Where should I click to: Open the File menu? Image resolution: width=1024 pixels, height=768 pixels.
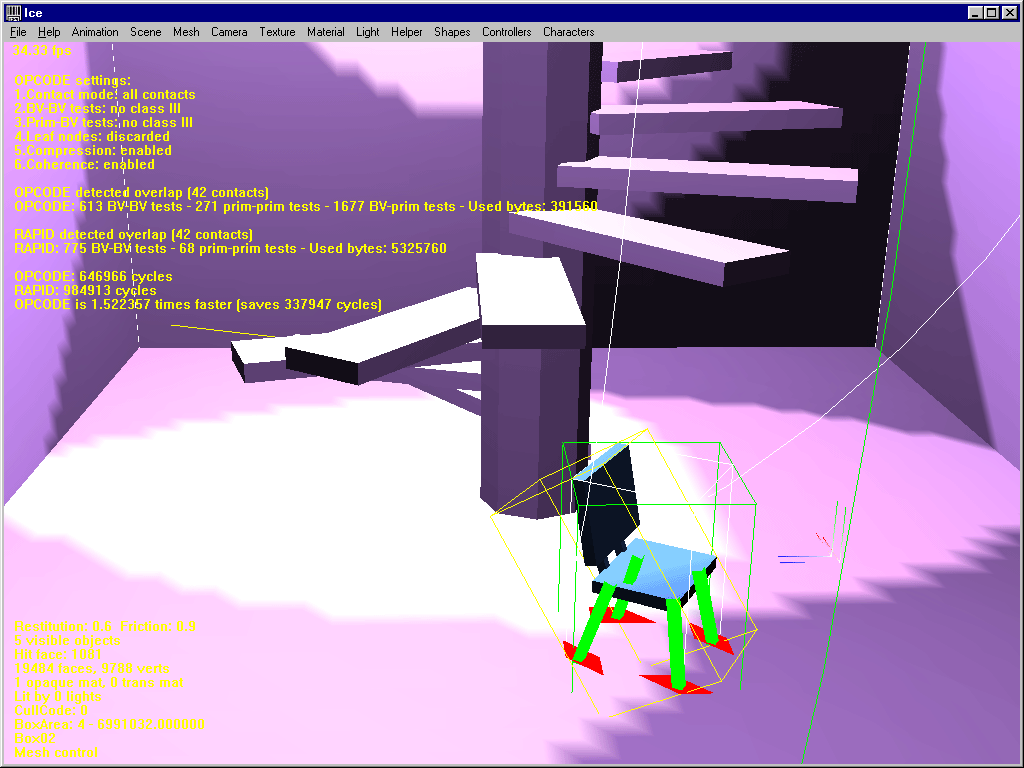coord(18,32)
